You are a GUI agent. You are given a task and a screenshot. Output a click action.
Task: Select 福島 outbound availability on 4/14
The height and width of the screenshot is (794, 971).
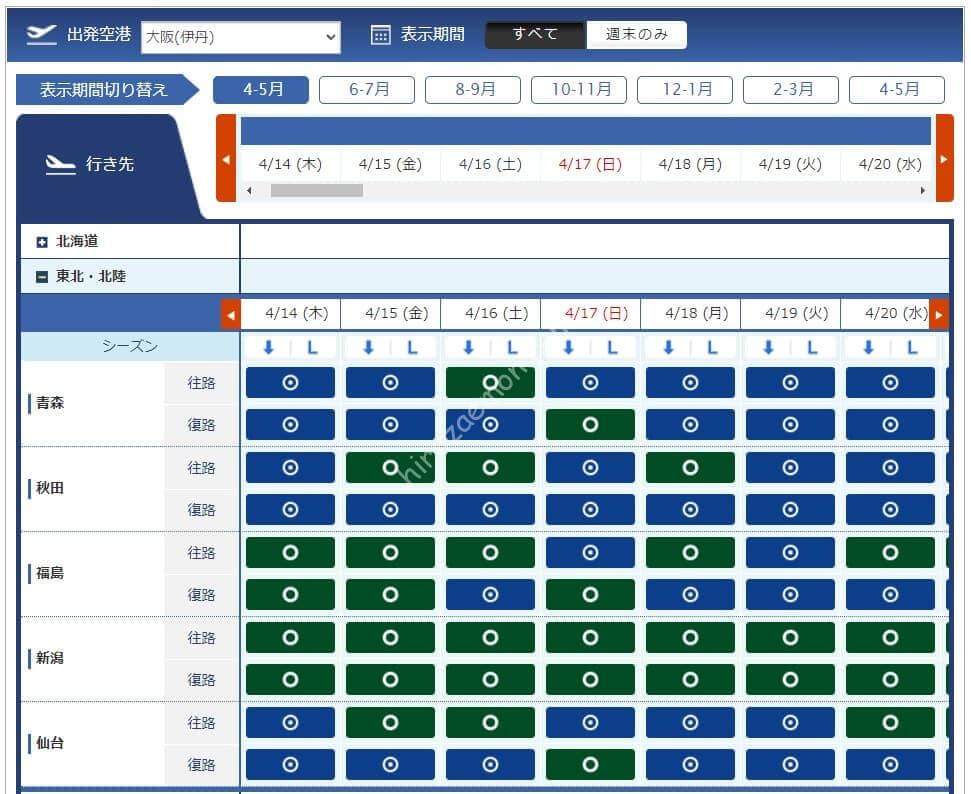pyautogui.click(x=290, y=552)
